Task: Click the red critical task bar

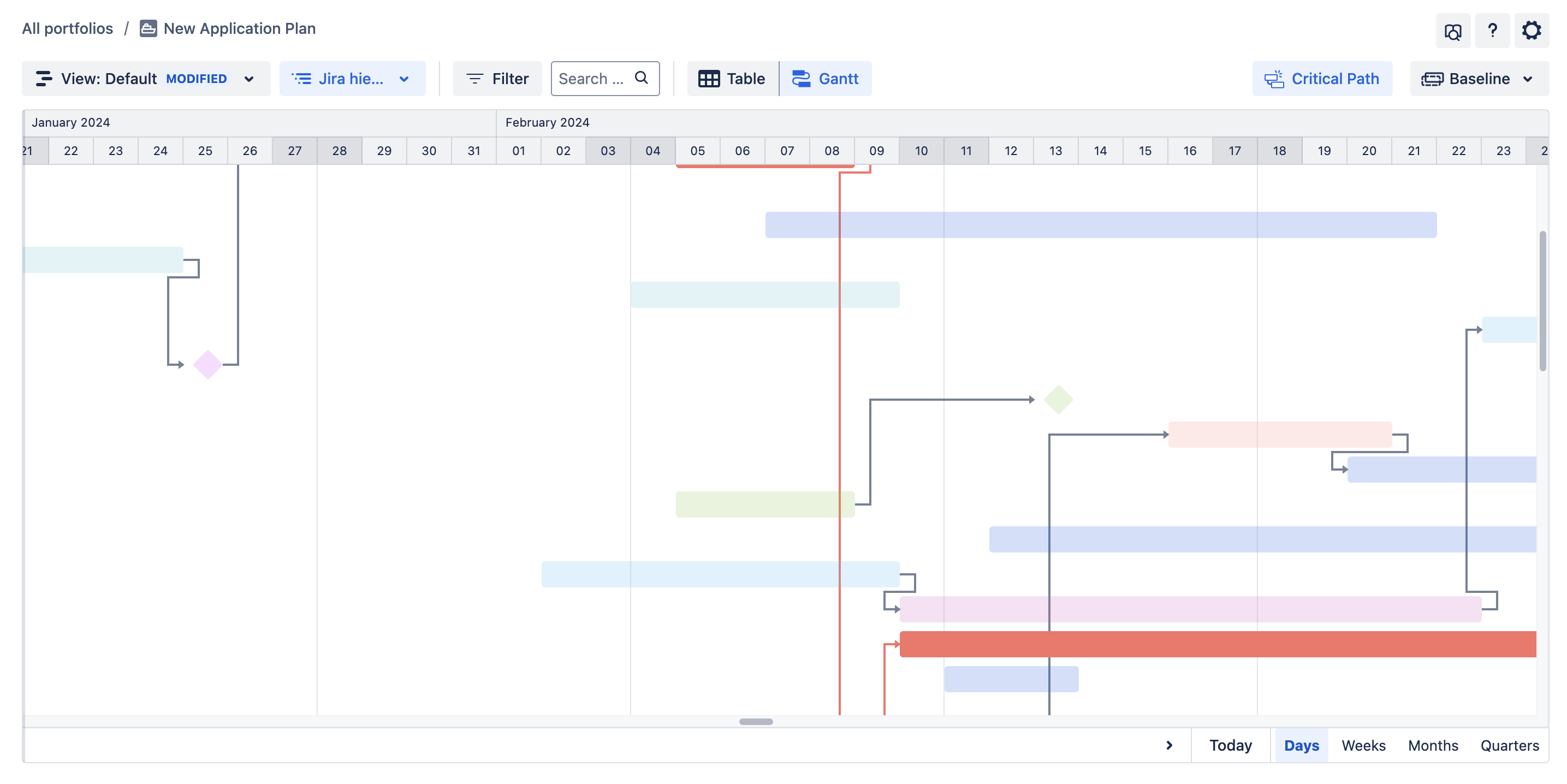Action: tap(1216, 644)
